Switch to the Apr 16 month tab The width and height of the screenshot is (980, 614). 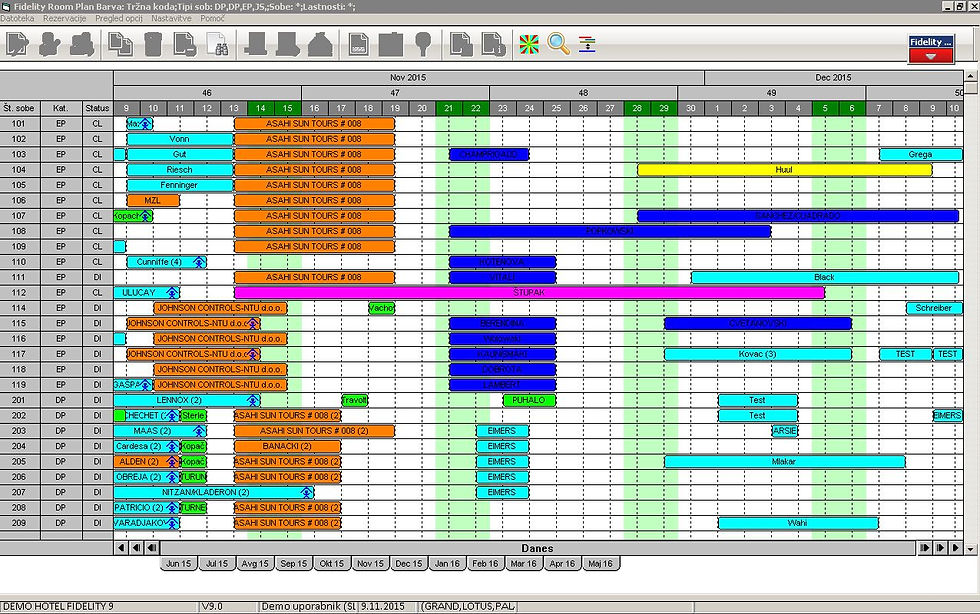pyautogui.click(x=562, y=564)
